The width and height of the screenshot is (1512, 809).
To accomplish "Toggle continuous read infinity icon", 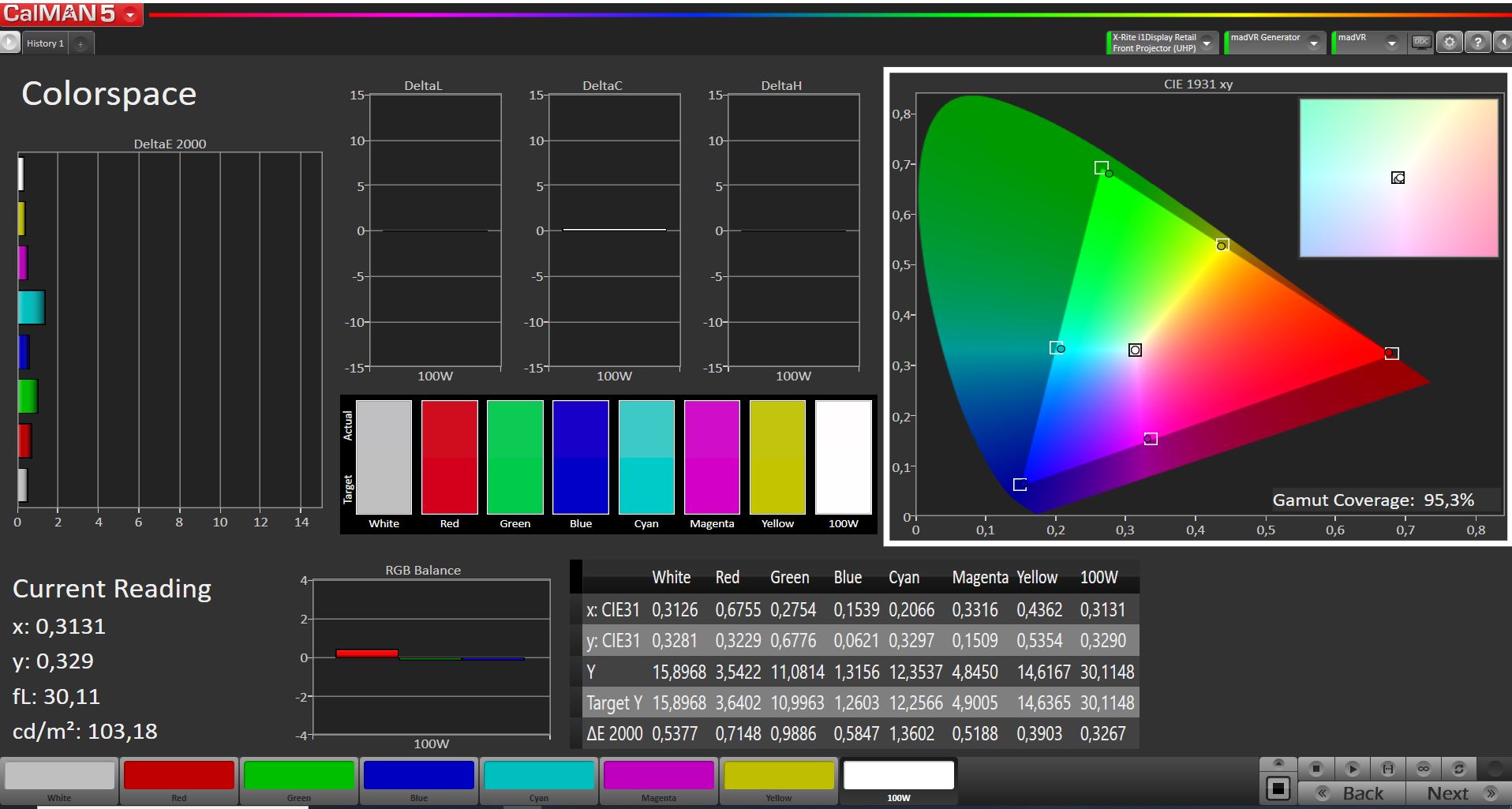I will [1423, 768].
